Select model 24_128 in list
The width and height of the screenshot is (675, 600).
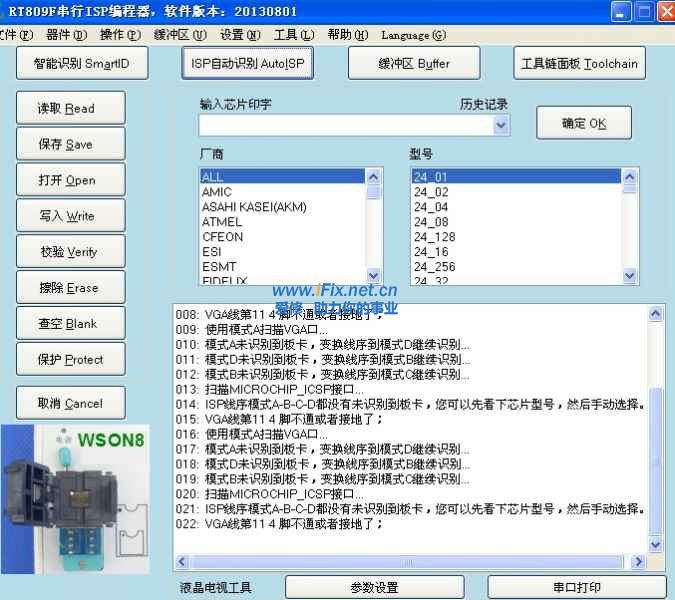pyautogui.click(x=435, y=237)
